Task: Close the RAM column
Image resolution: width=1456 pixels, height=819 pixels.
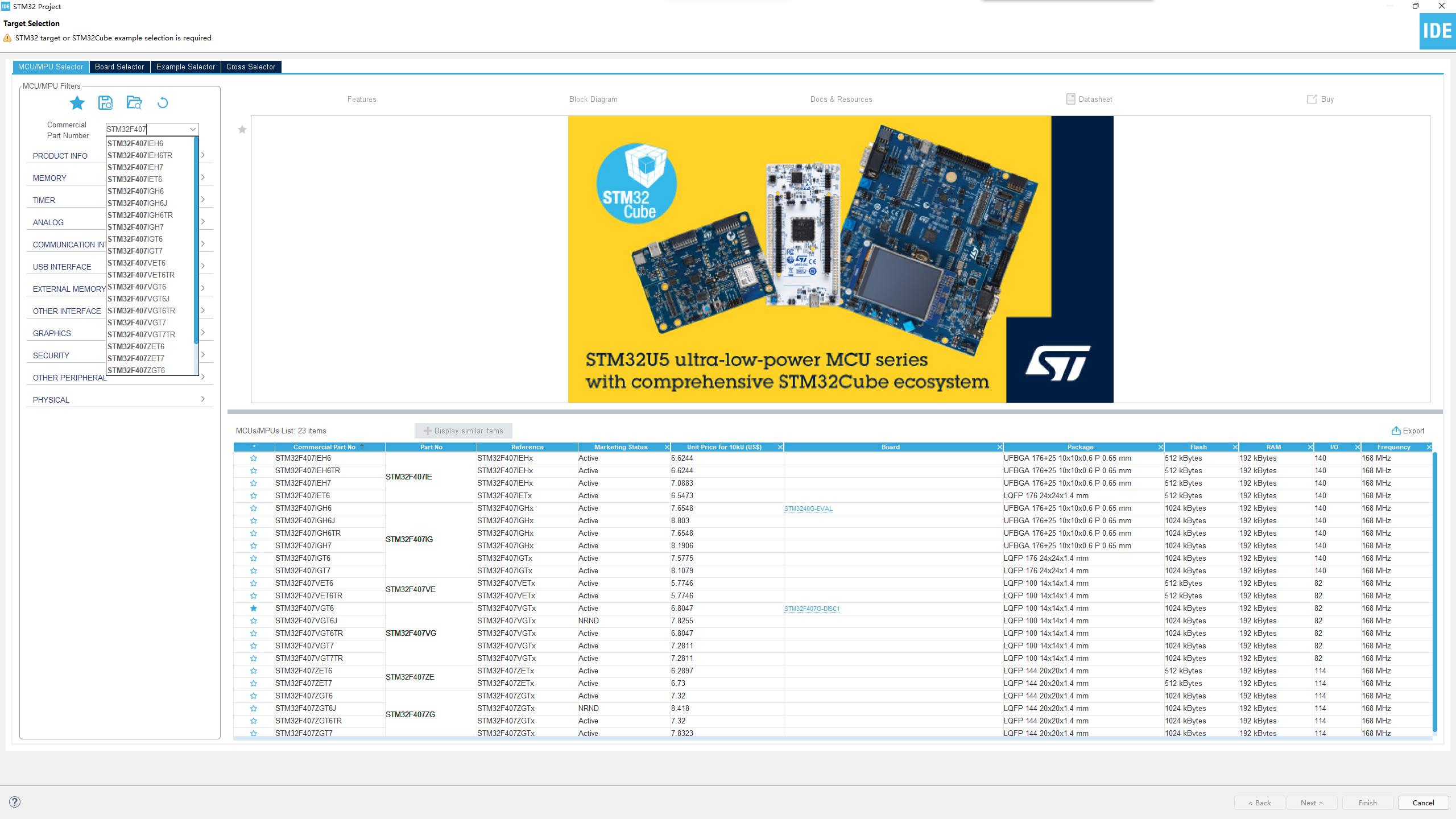Action: click(x=1310, y=447)
